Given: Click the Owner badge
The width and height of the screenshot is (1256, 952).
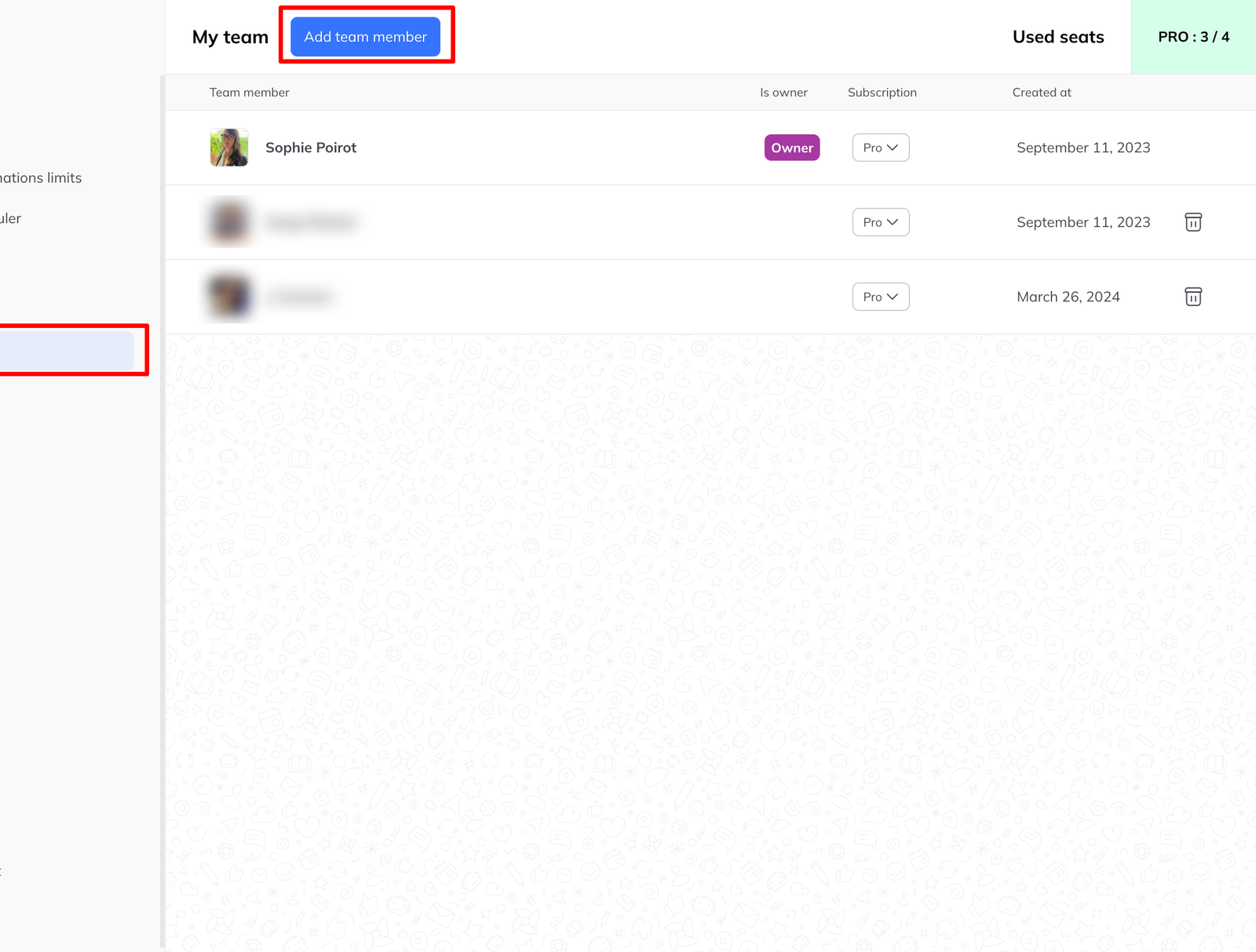Looking at the screenshot, I should (x=792, y=148).
